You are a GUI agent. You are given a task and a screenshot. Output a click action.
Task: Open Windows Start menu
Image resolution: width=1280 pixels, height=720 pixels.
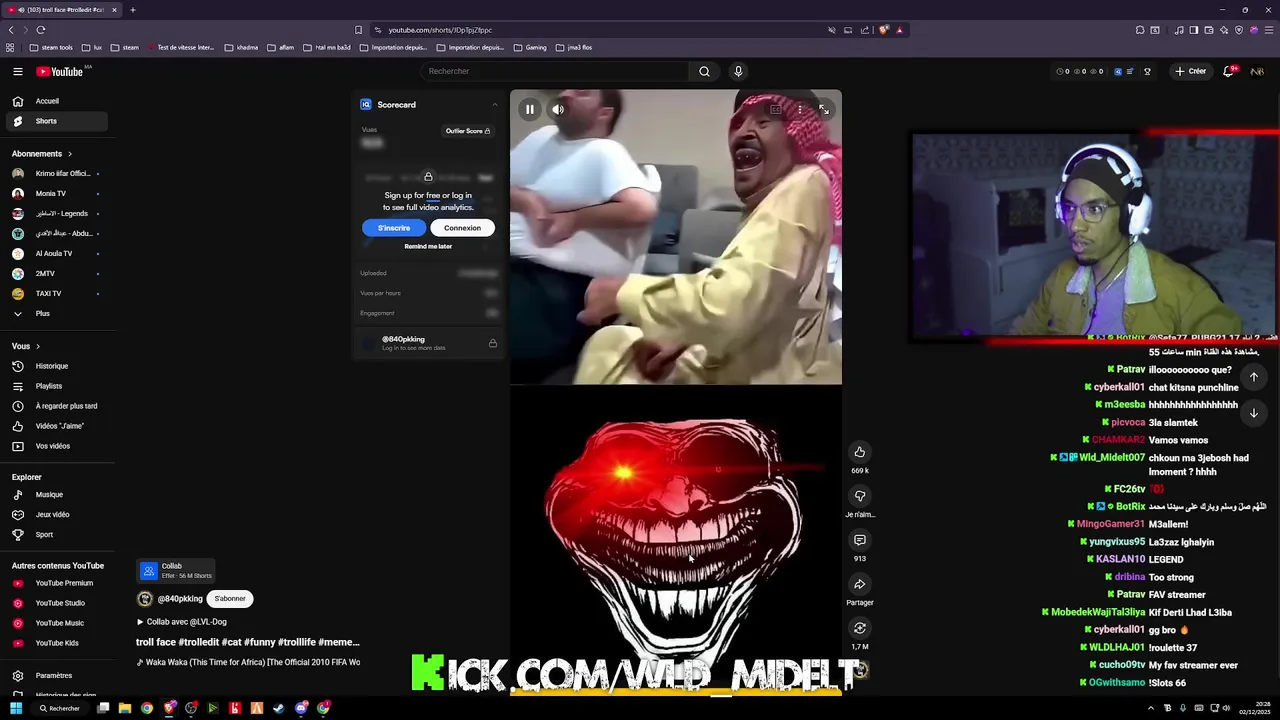[x=16, y=708]
